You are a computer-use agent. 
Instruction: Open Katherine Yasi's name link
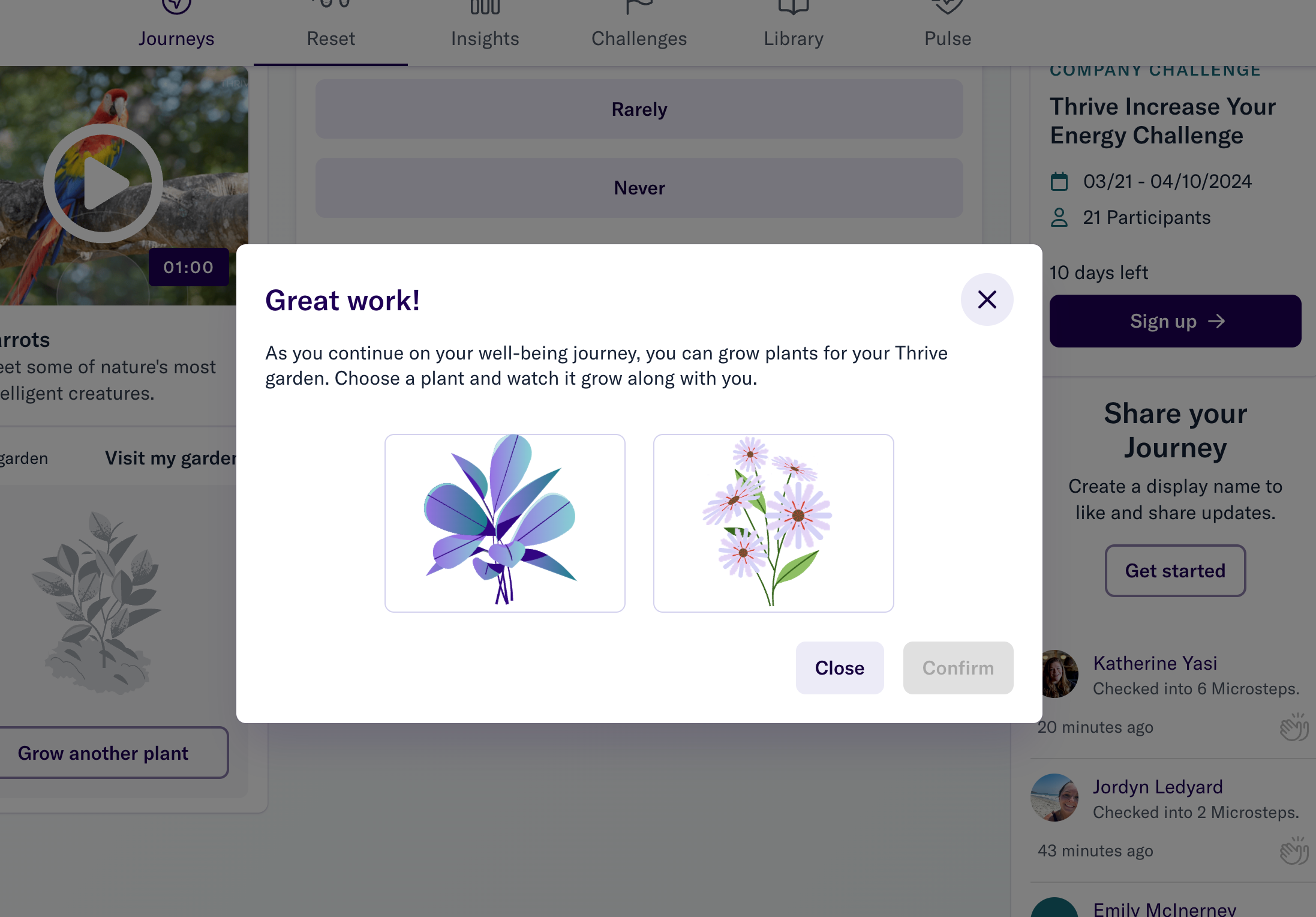tap(1155, 663)
